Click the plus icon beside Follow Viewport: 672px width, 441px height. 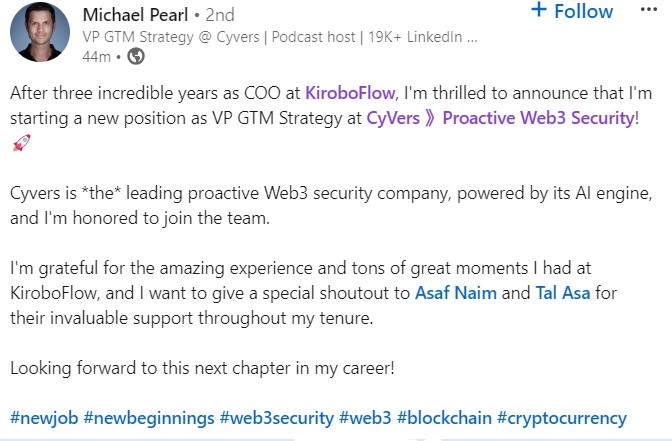tap(539, 11)
